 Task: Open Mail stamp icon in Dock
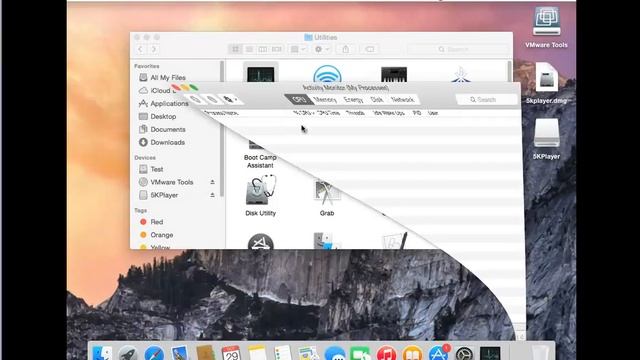[180, 353]
